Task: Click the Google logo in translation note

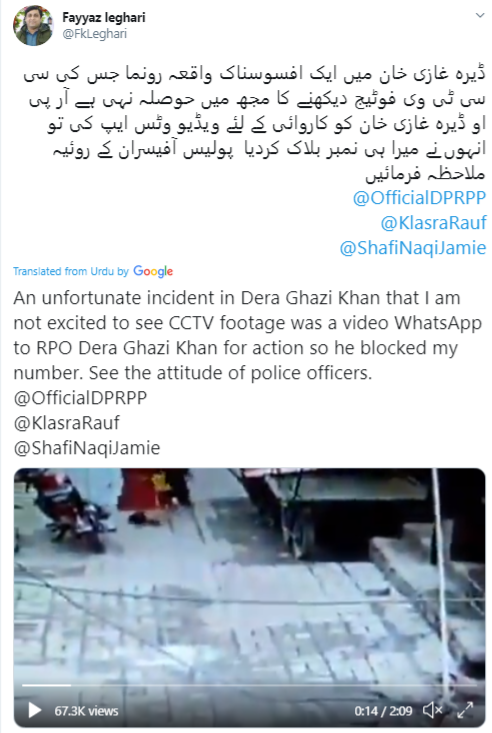Action: click(153, 271)
